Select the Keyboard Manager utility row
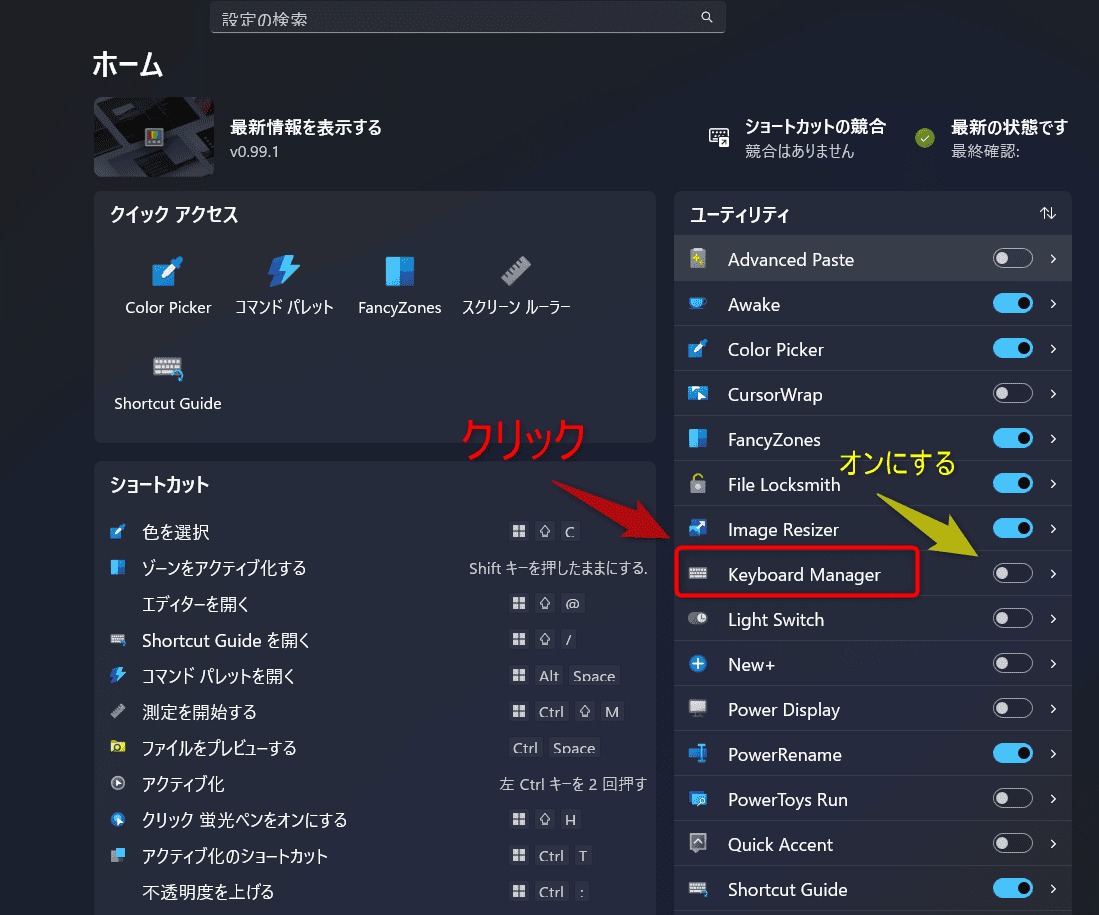Screen dimensions: 1099x915 873,573
